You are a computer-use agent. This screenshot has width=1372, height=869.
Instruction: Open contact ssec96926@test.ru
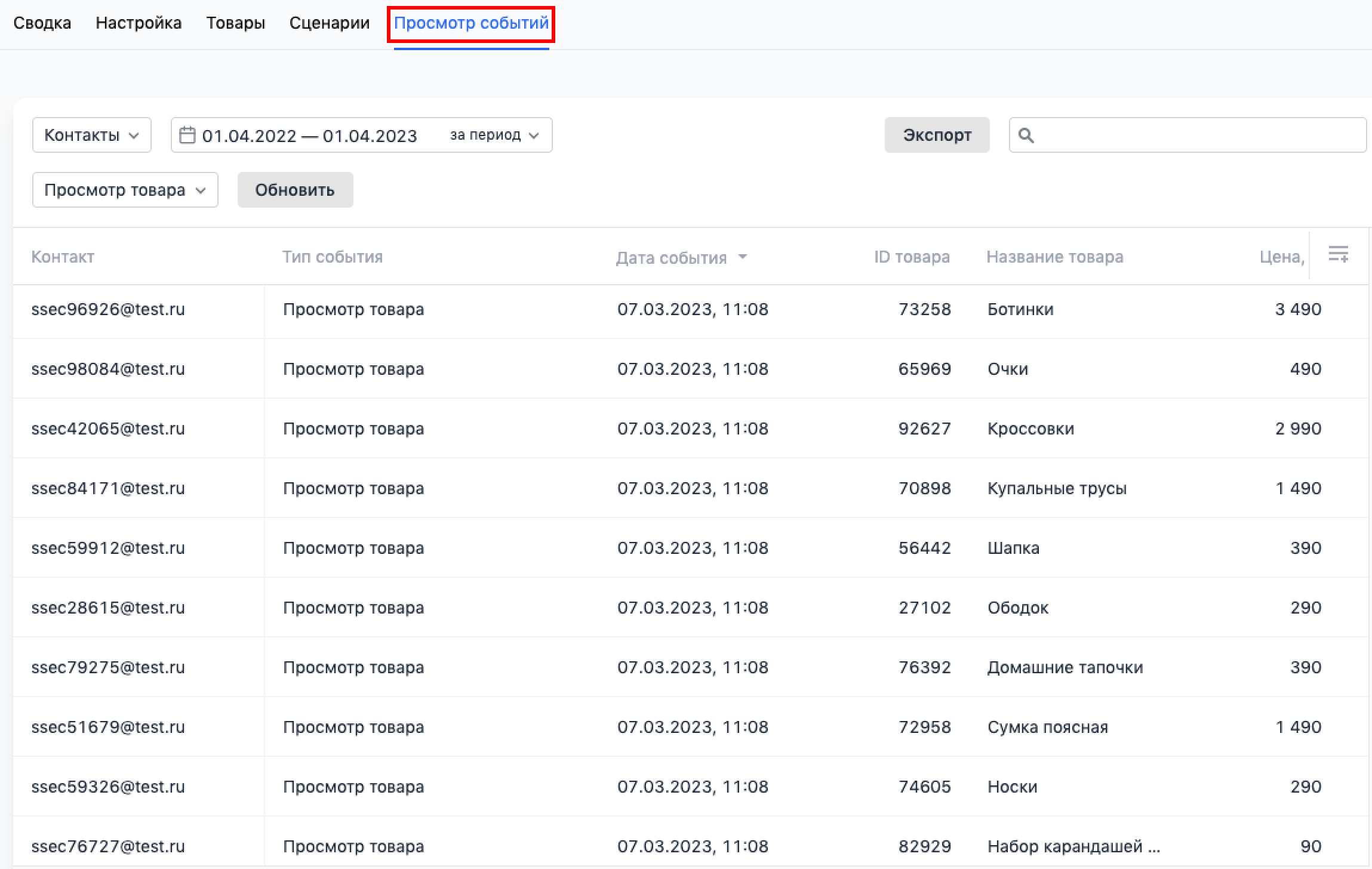coord(108,310)
